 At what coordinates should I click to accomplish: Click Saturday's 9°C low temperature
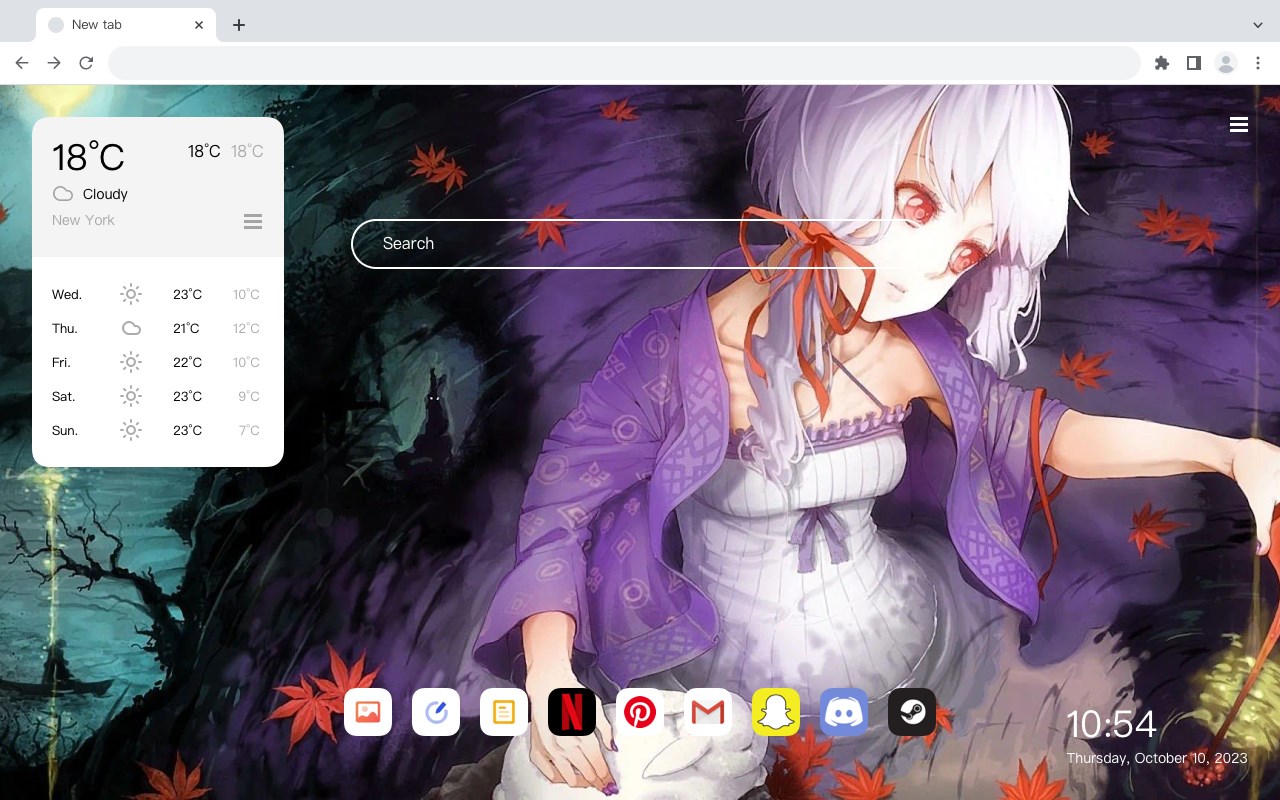[x=249, y=396]
